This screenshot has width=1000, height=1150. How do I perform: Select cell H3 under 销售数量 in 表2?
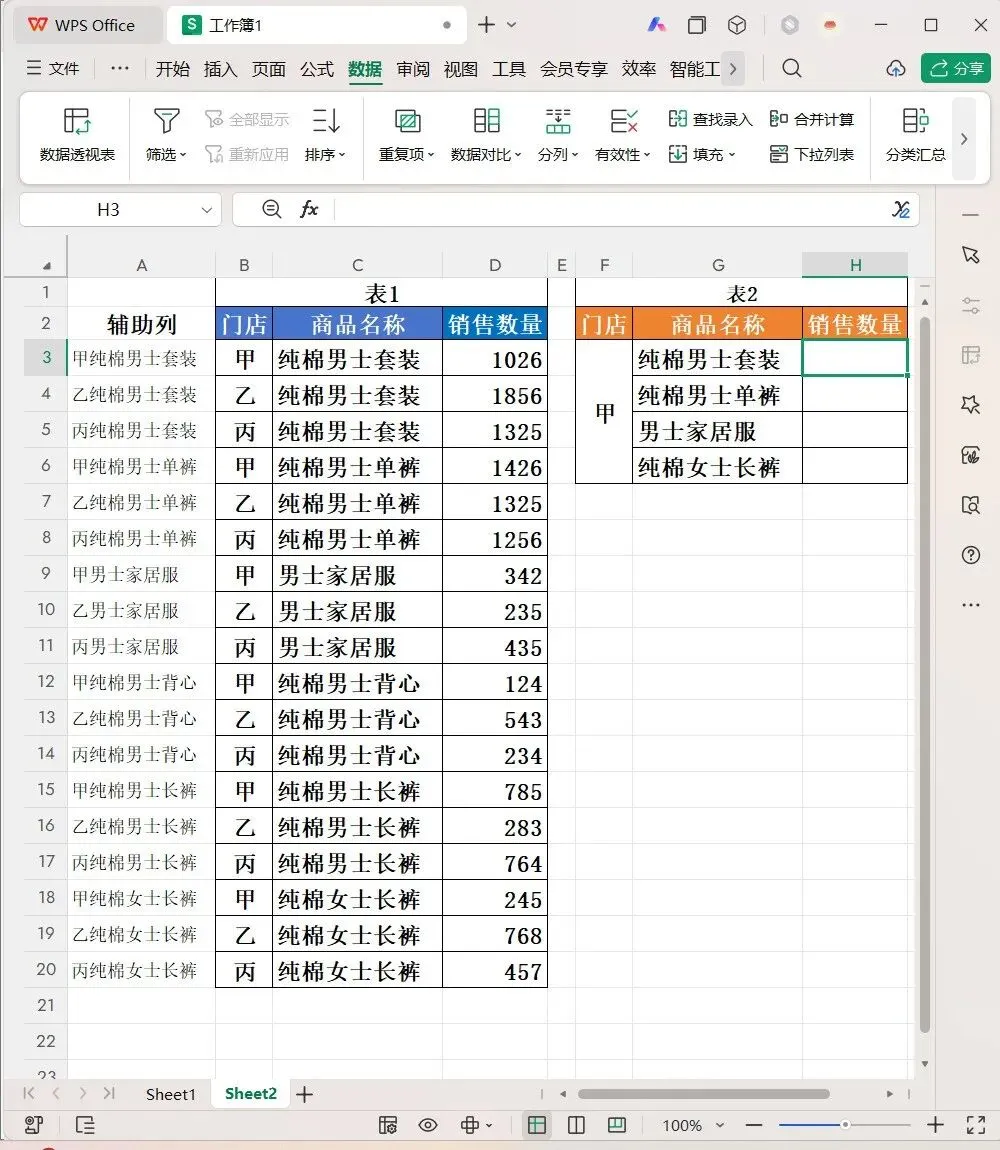click(x=855, y=358)
